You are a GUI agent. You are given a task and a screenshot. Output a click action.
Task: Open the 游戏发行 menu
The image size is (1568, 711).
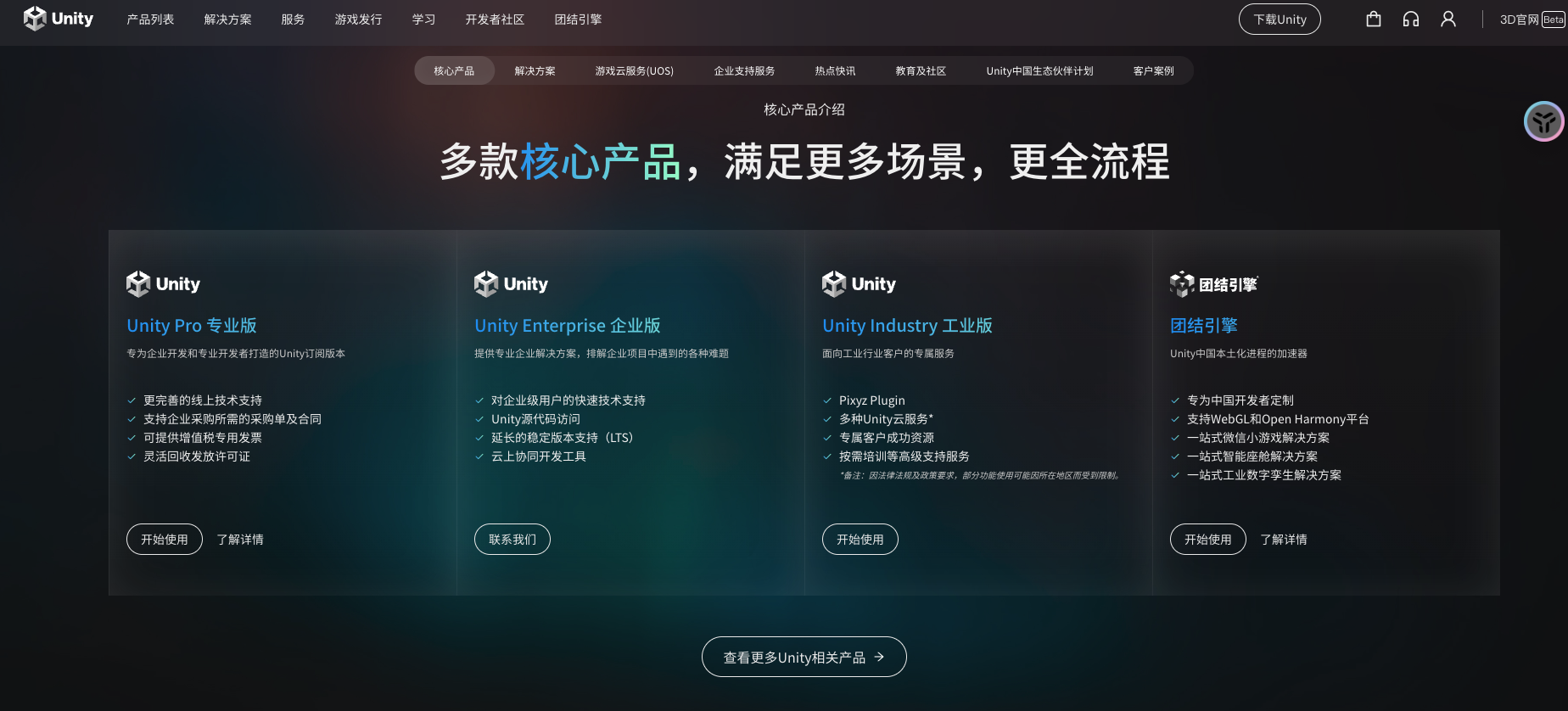click(x=358, y=20)
